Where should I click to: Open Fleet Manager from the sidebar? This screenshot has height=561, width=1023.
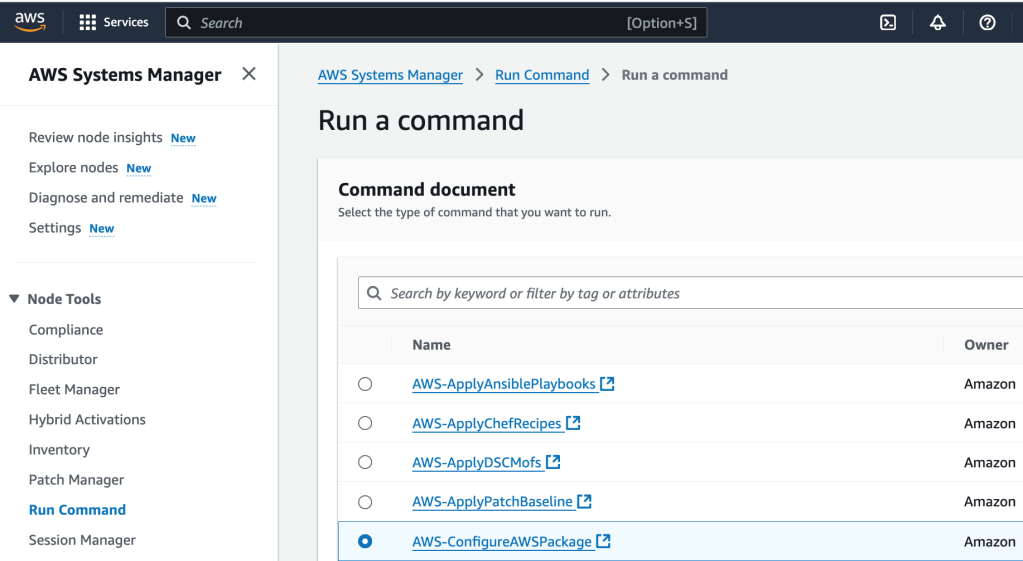74,389
